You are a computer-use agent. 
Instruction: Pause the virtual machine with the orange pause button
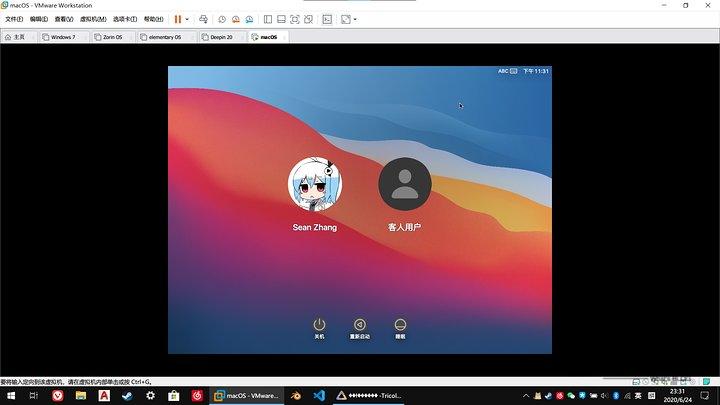point(178,19)
